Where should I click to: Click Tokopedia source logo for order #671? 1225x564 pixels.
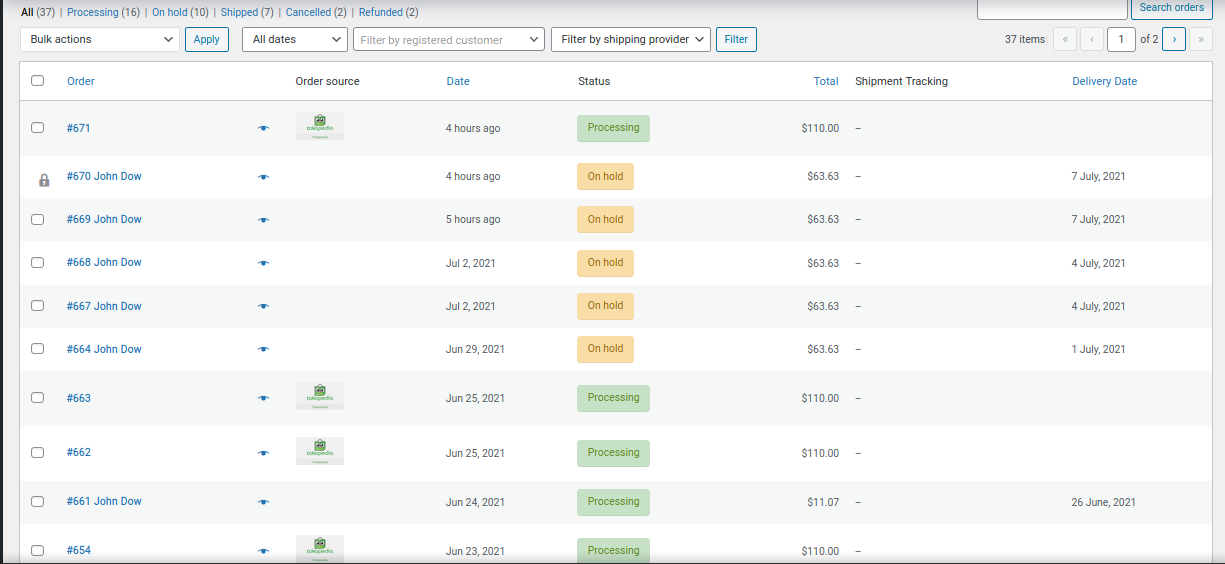[x=320, y=126]
